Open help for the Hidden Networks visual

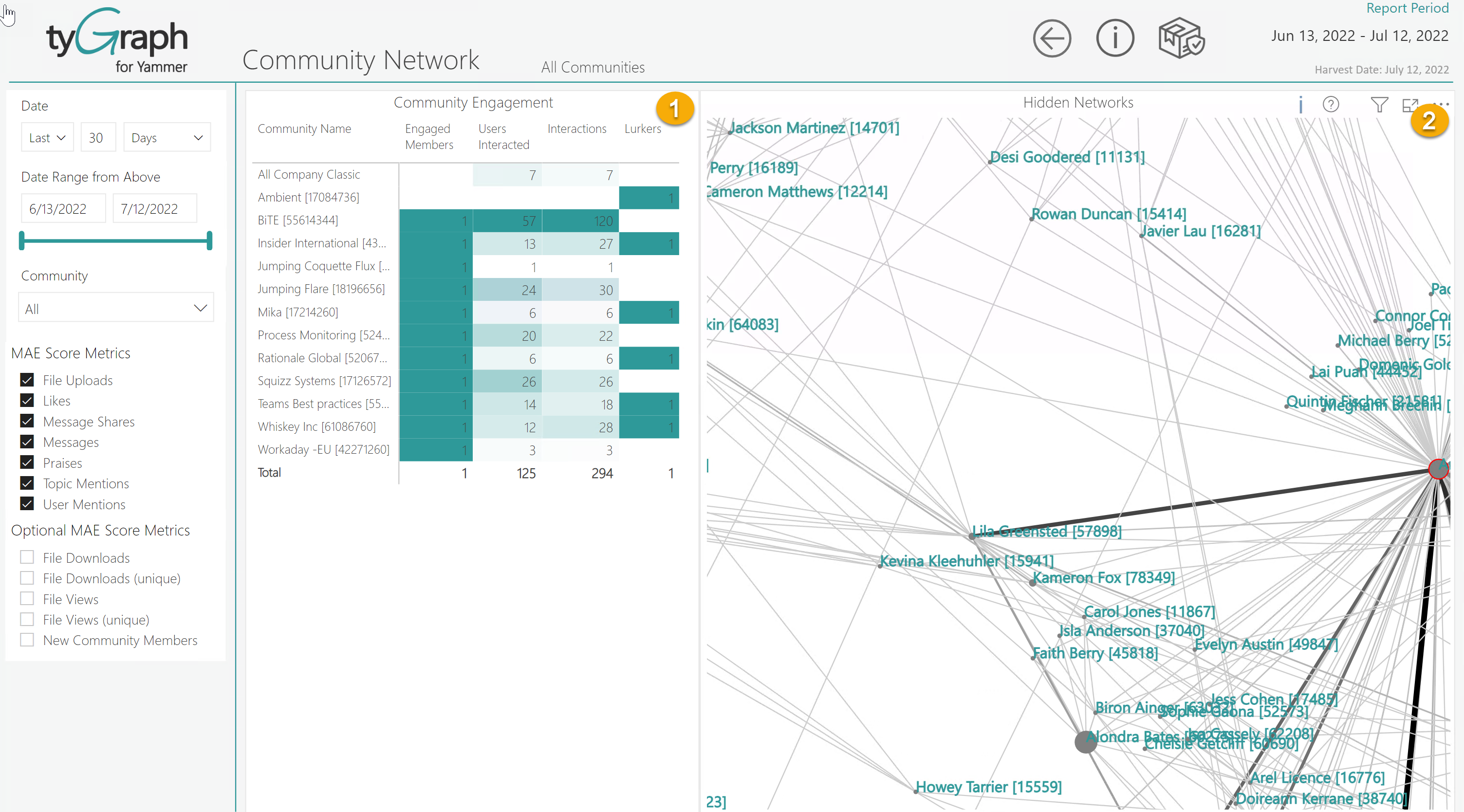pyautogui.click(x=1331, y=105)
